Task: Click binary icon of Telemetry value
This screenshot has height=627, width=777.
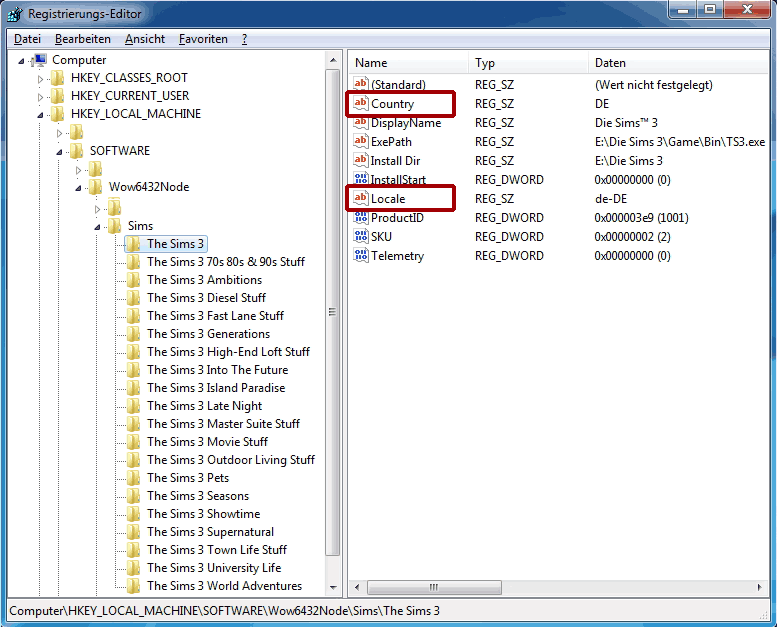Action: (361, 255)
